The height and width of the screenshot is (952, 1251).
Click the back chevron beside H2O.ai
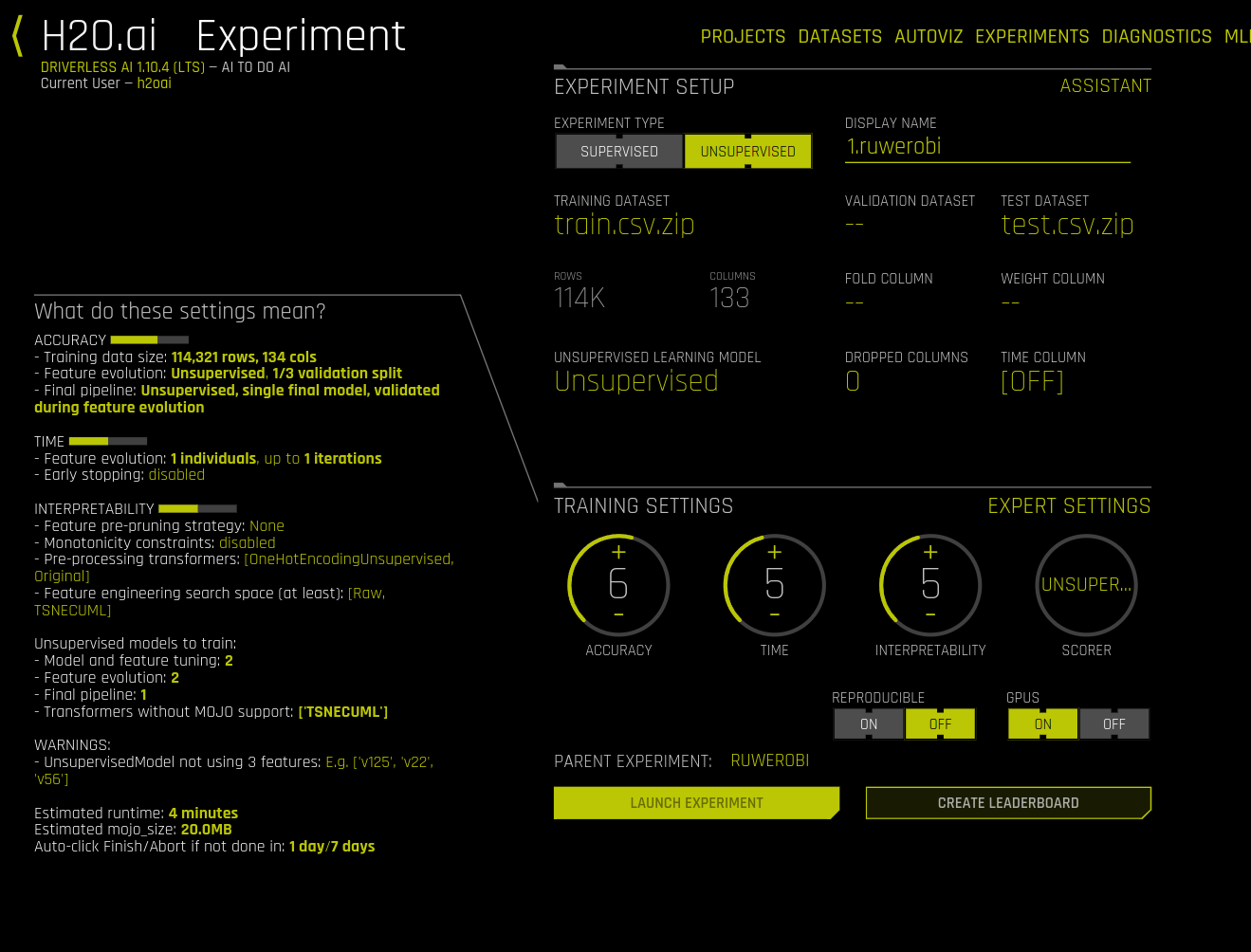[17, 36]
